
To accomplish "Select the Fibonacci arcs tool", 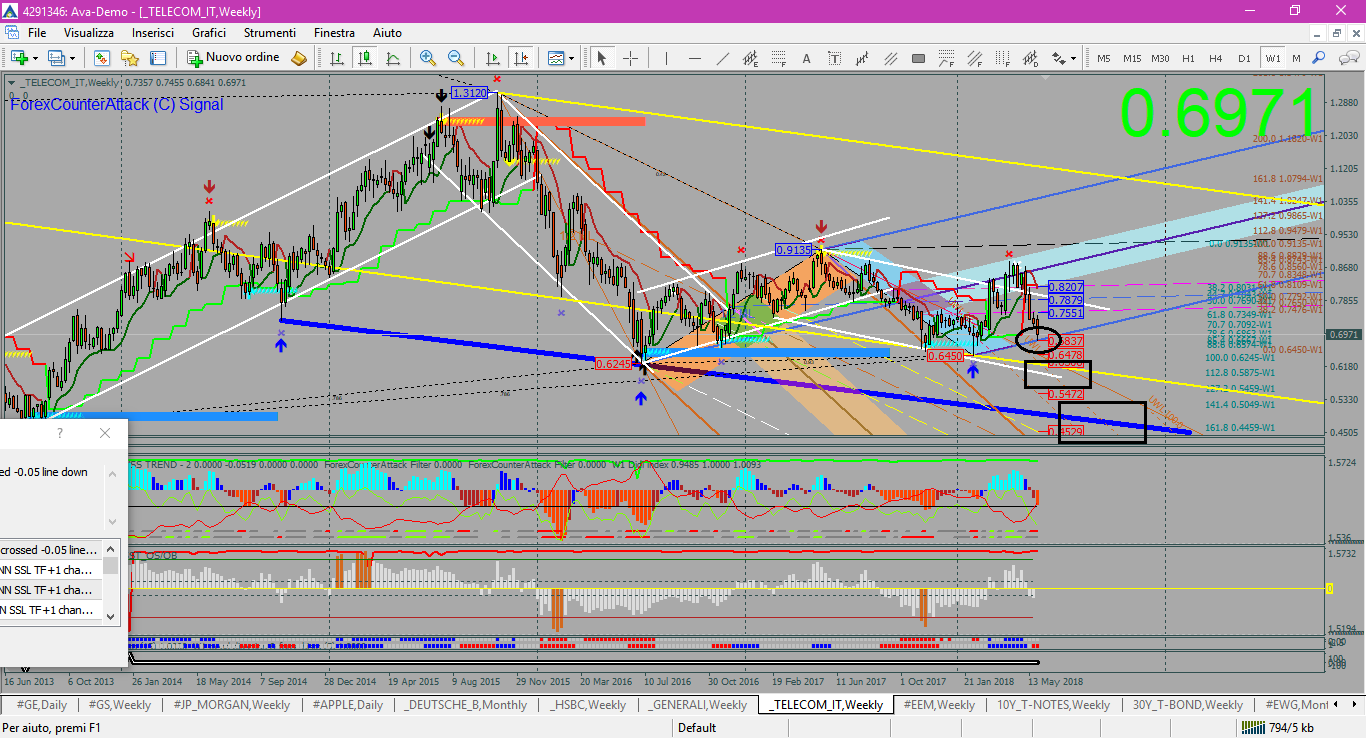I will tap(947, 58).
